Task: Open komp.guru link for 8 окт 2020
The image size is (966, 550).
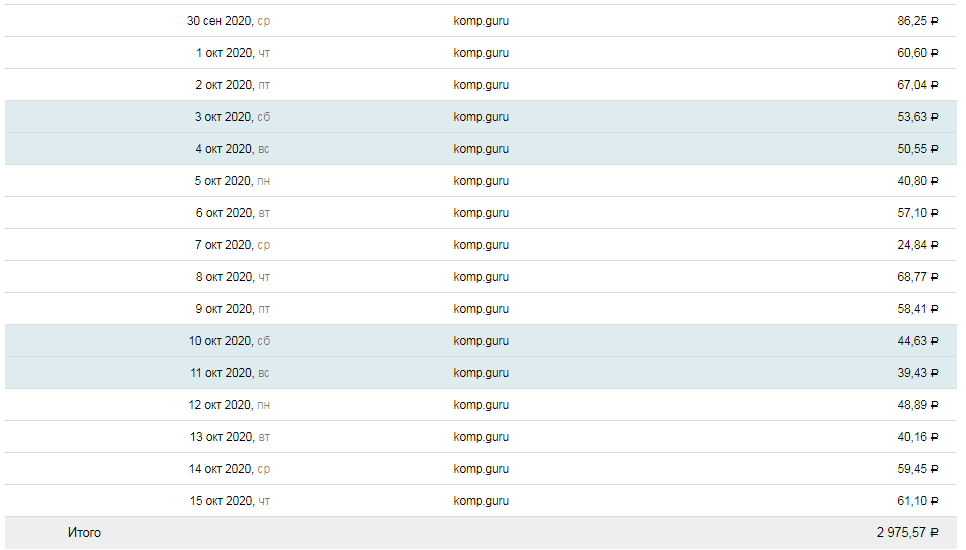Action: click(x=481, y=277)
